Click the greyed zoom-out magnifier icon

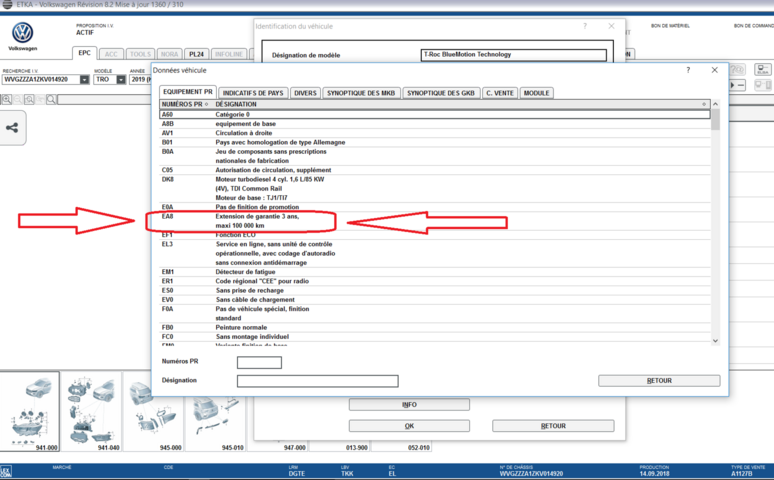click(x=18, y=100)
